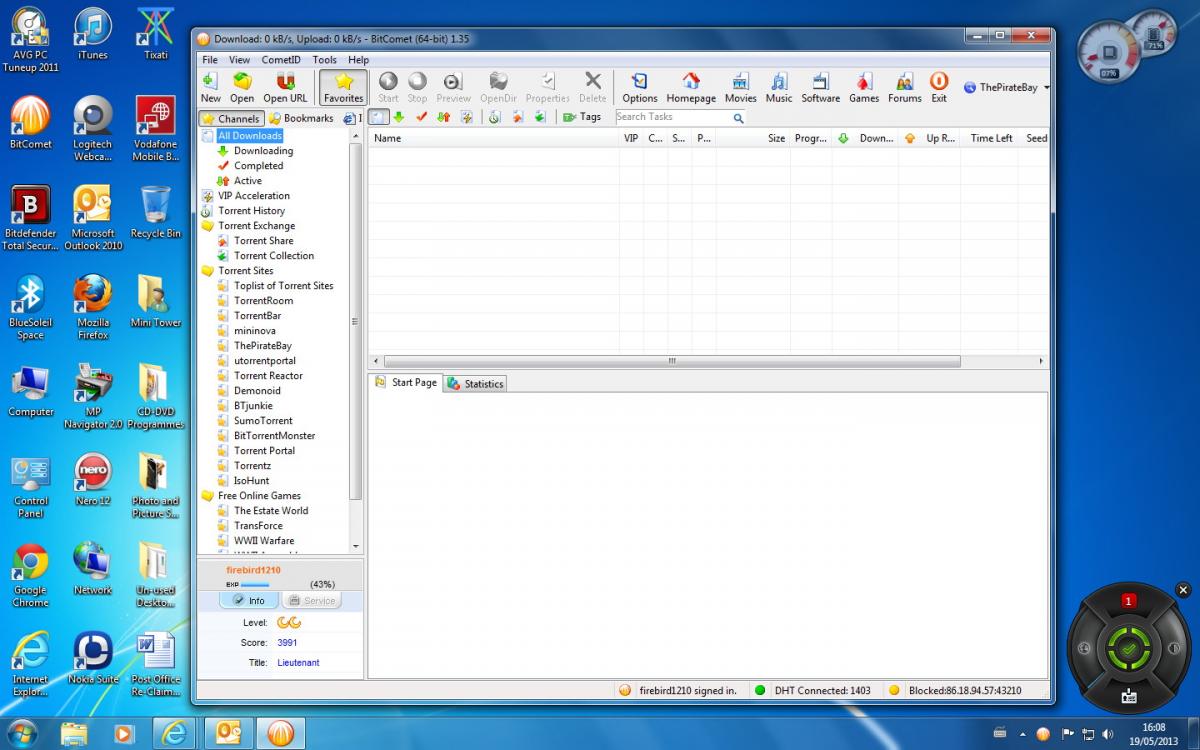The image size is (1200, 750).
Task: Open the CometID menu
Action: (281, 60)
